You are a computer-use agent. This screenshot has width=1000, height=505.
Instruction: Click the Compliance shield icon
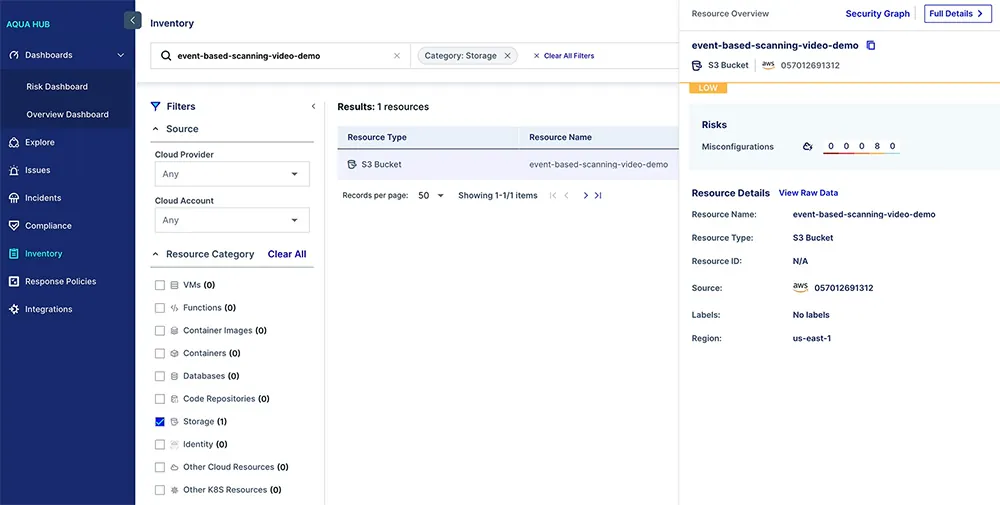coord(14,226)
